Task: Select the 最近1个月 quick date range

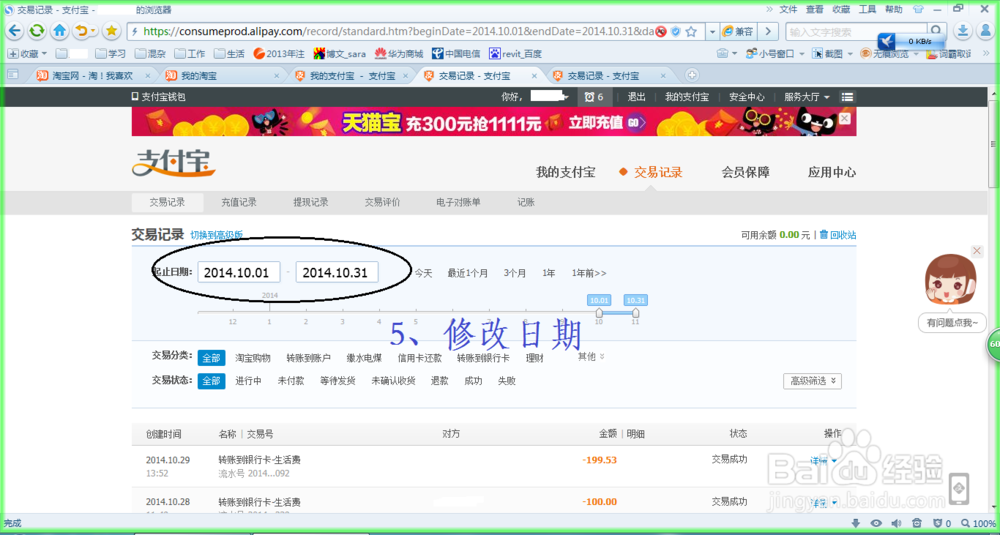Action: (467, 273)
